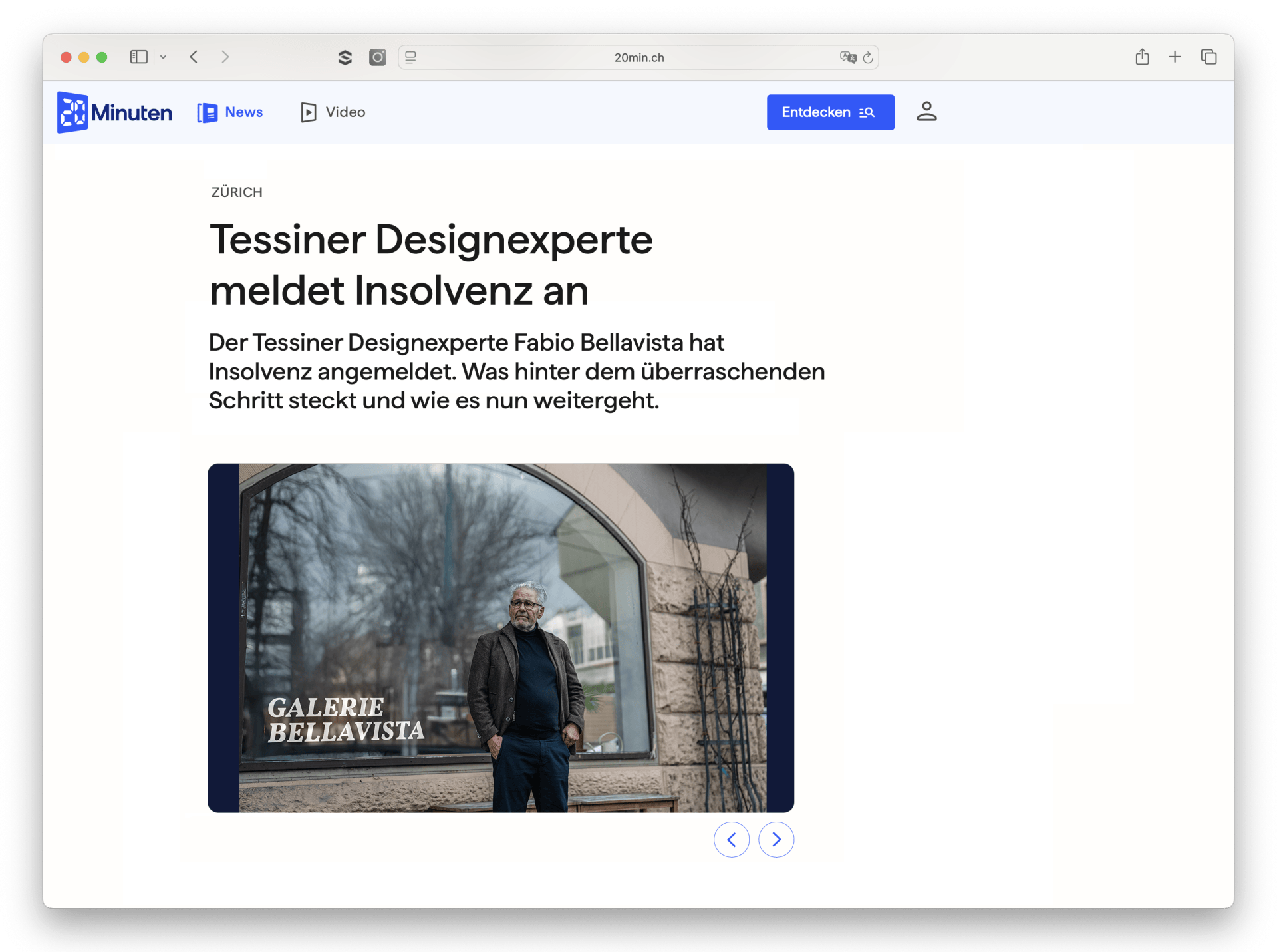Reload the 20min.ch page
The image size is (1277, 952).
[x=867, y=57]
